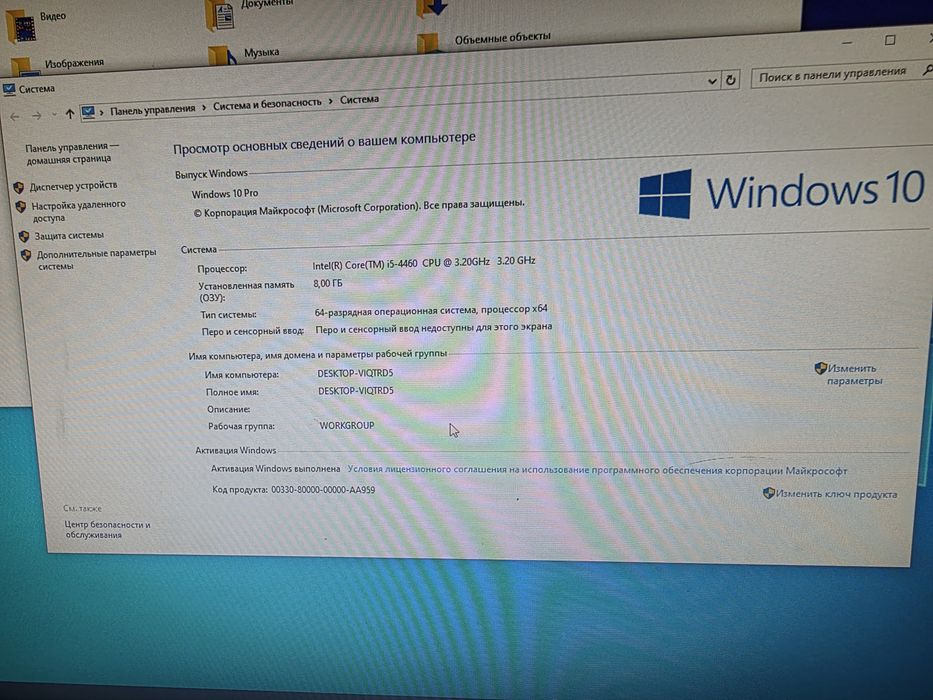Image resolution: width=933 pixels, height=700 pixels.
Task: Open the Изображения folder in the background window
Action: click(x=58, y=65)
